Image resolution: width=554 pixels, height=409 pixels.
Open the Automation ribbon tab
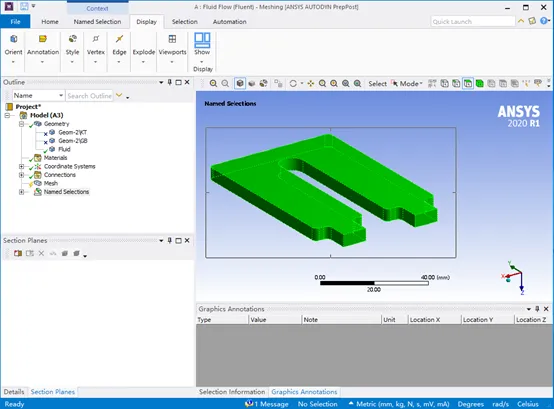[229, 22]
